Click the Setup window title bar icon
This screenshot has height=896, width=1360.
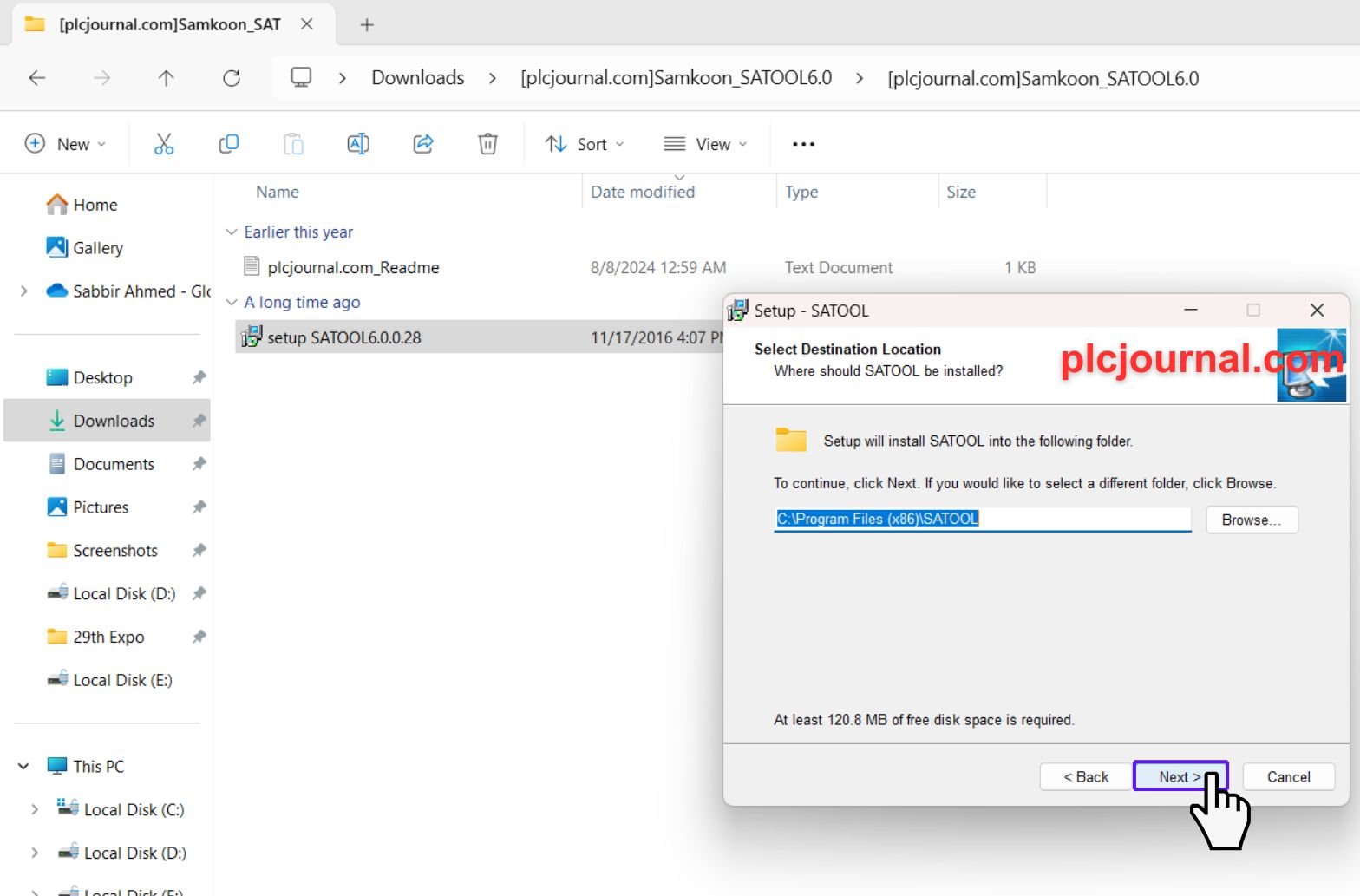(x=738, y=311)
